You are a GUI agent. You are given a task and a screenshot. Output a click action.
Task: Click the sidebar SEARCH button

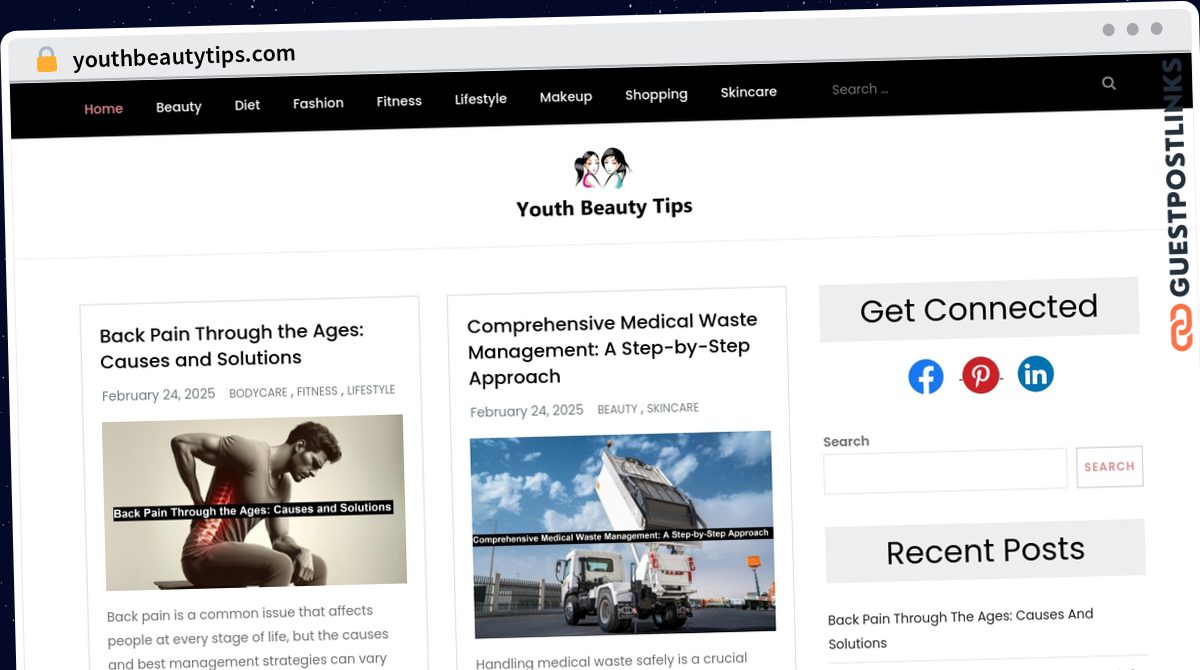(x=1110, y=467)
